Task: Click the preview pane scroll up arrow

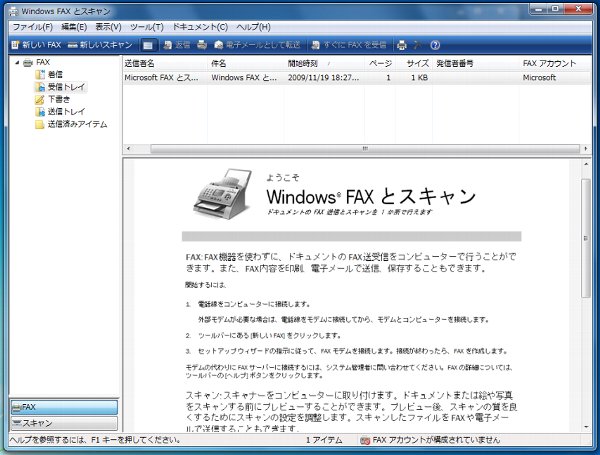Action: pyautogui.click(x=586, y=164)
